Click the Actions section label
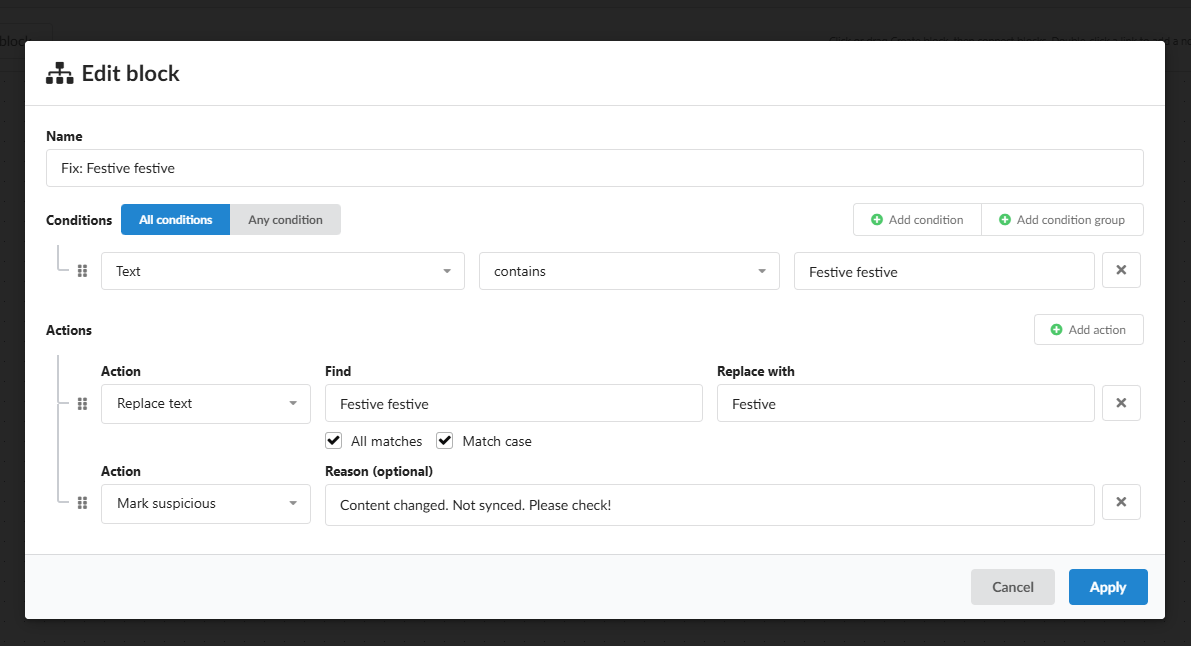 point(69,330)
